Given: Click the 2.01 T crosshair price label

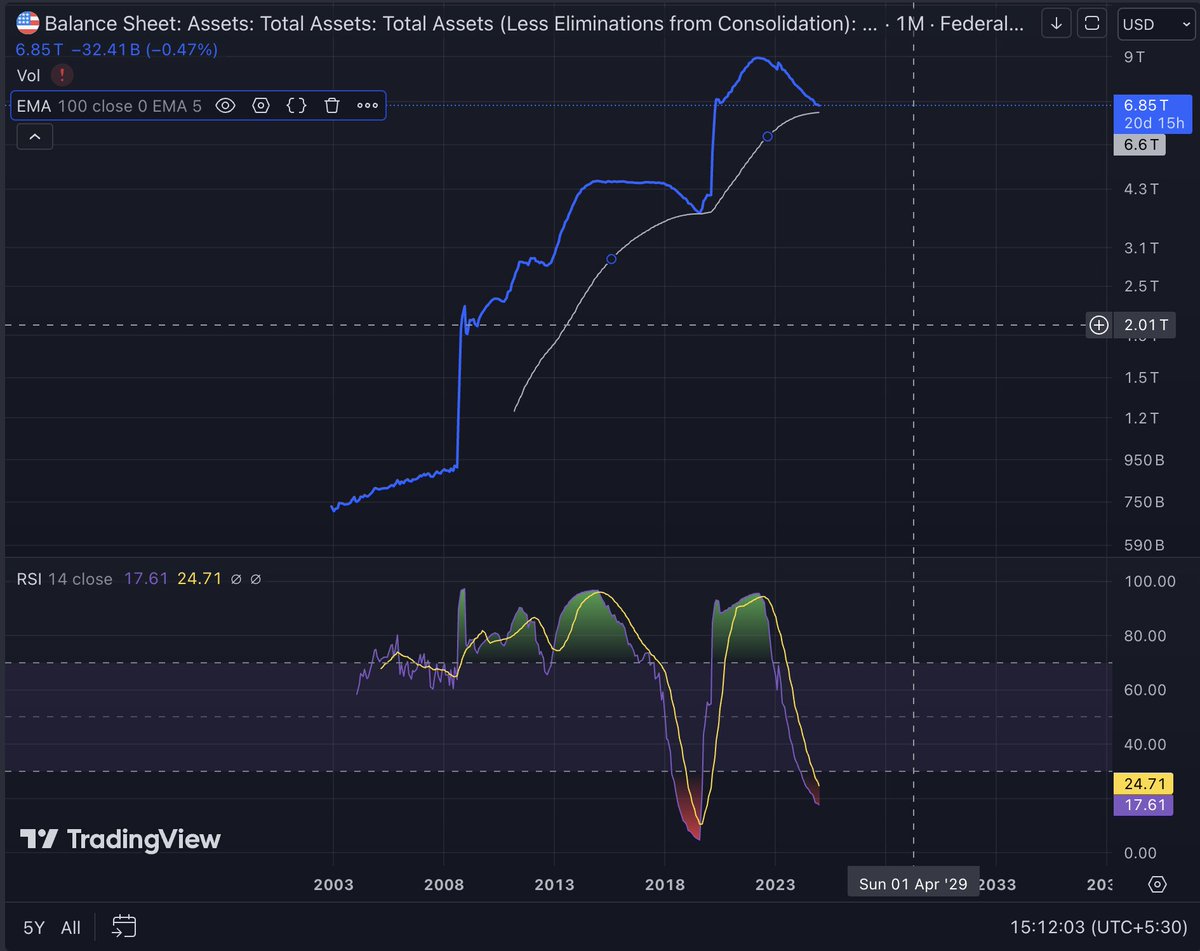Looking at the screenshot, I should (1146, 324).
